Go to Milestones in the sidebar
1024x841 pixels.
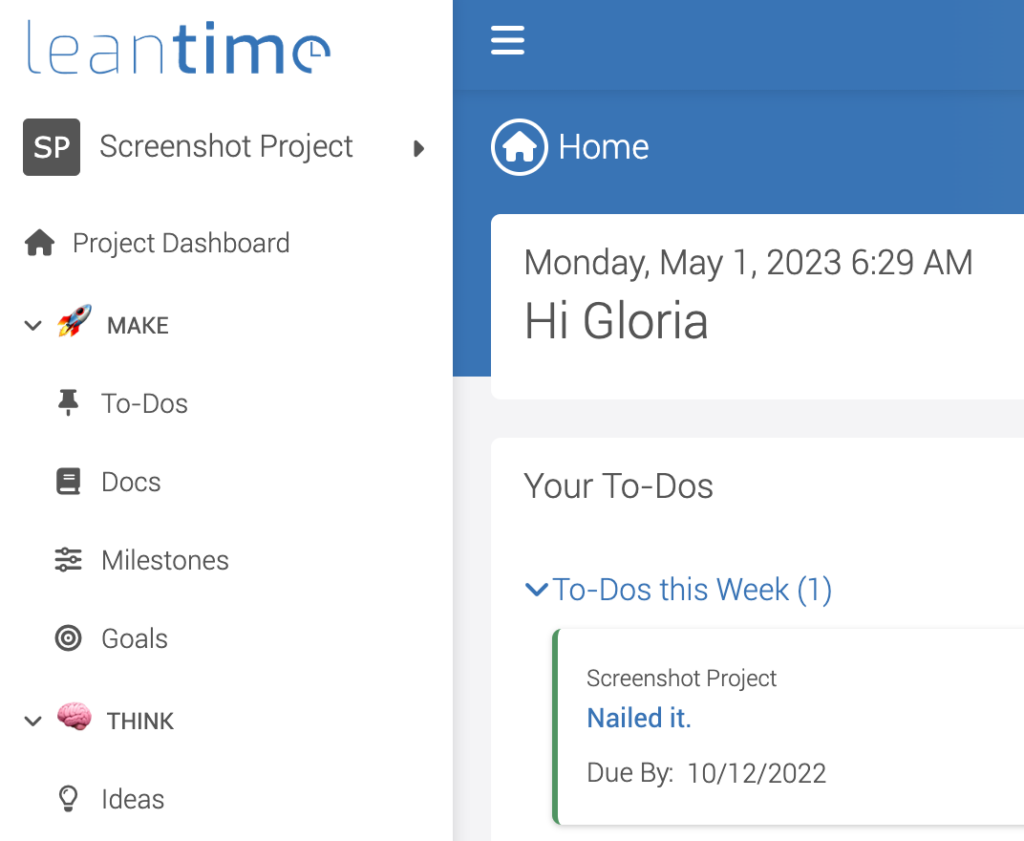[165, 560]
